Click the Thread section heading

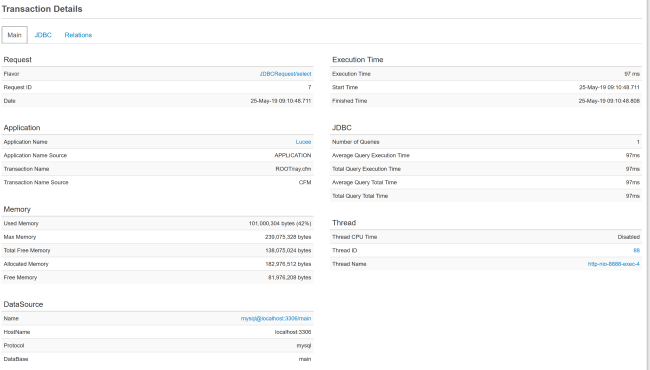click(344, 223)
